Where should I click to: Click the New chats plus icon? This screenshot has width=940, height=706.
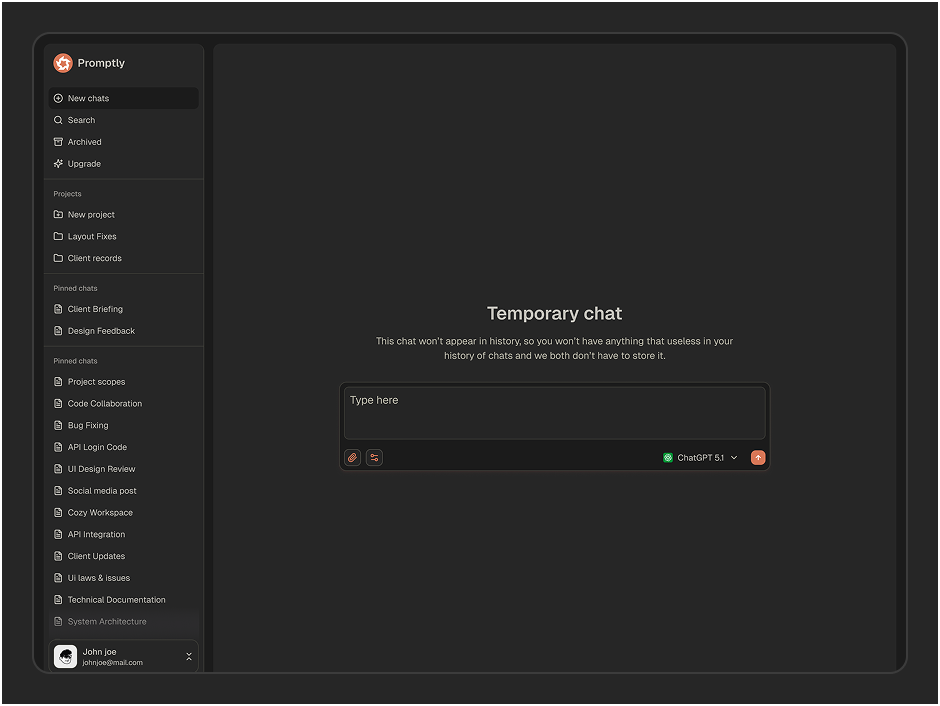(x=58, y=98)
